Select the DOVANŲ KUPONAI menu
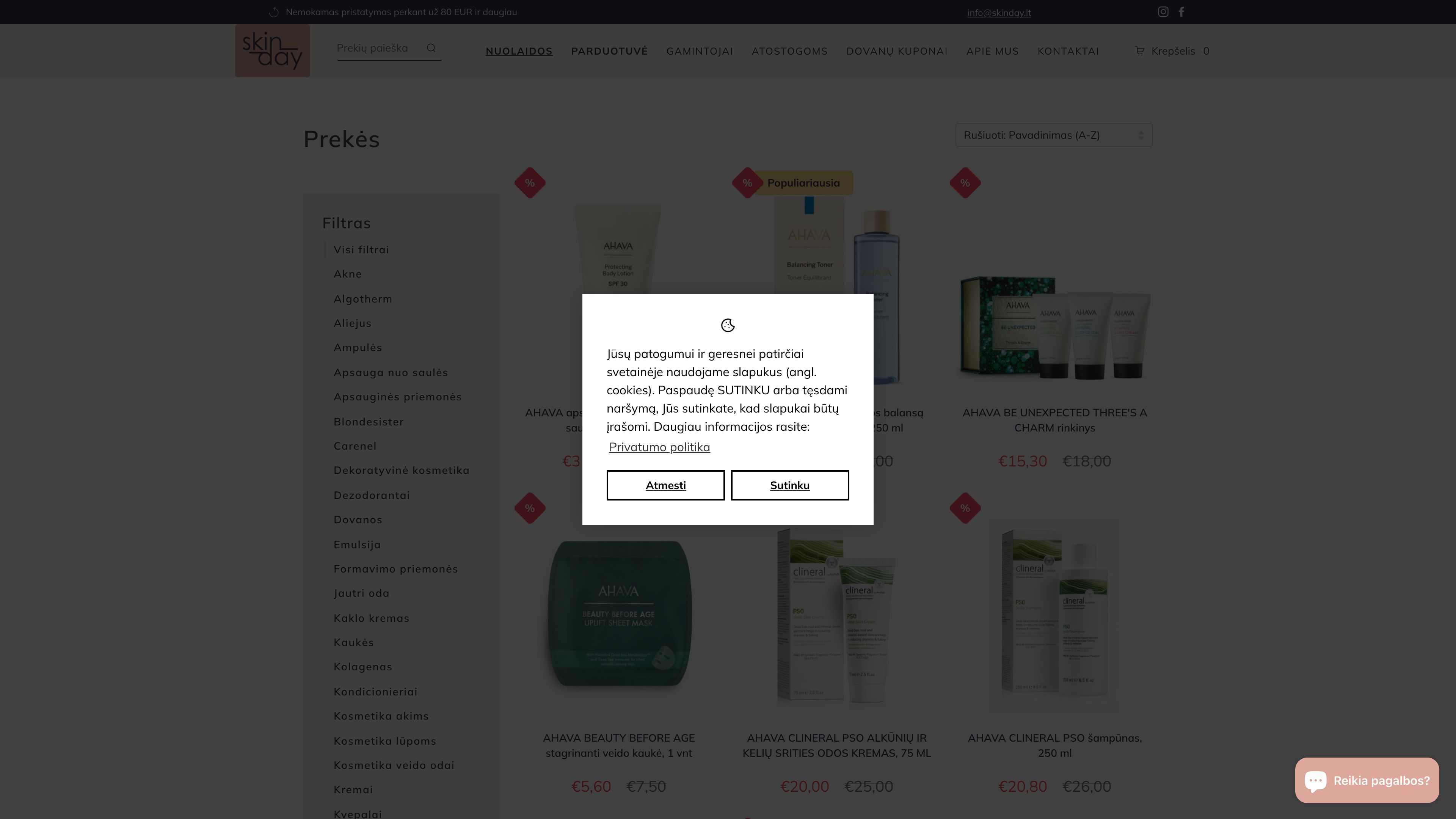The image size is (1456, 819). tap(896, 52)
